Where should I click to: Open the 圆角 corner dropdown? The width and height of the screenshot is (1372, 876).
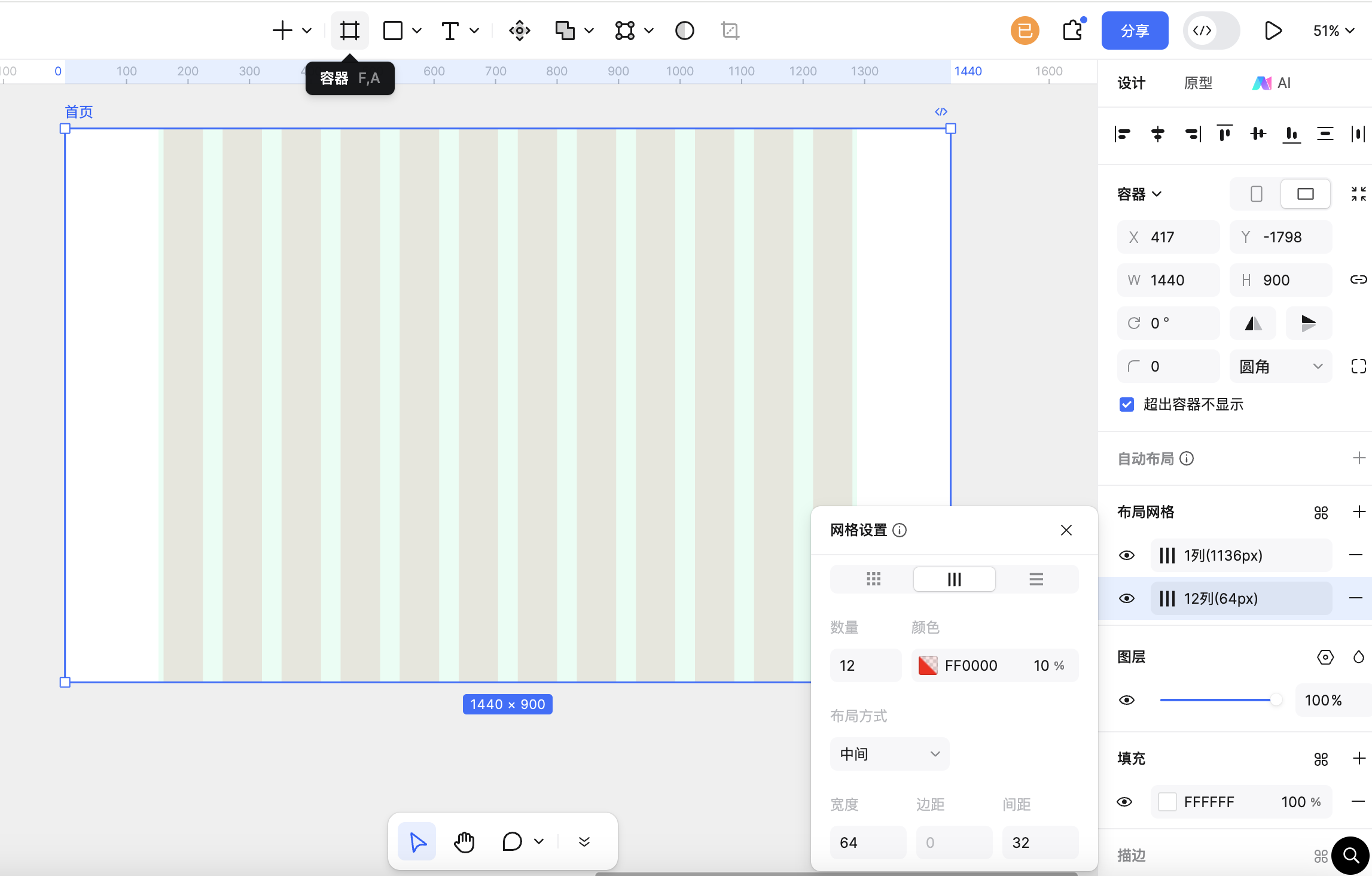coord(1279,366)
